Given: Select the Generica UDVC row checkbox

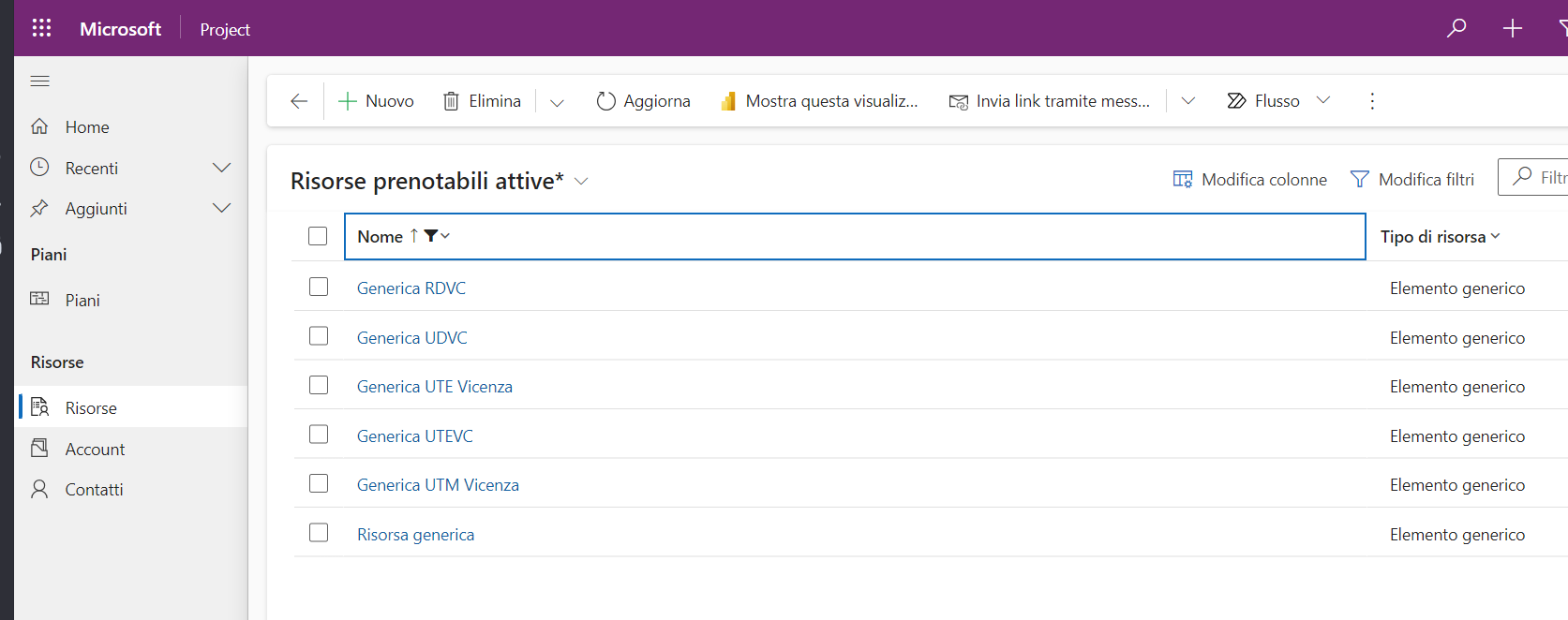Looking at the screenshot, I should [319, 335].
